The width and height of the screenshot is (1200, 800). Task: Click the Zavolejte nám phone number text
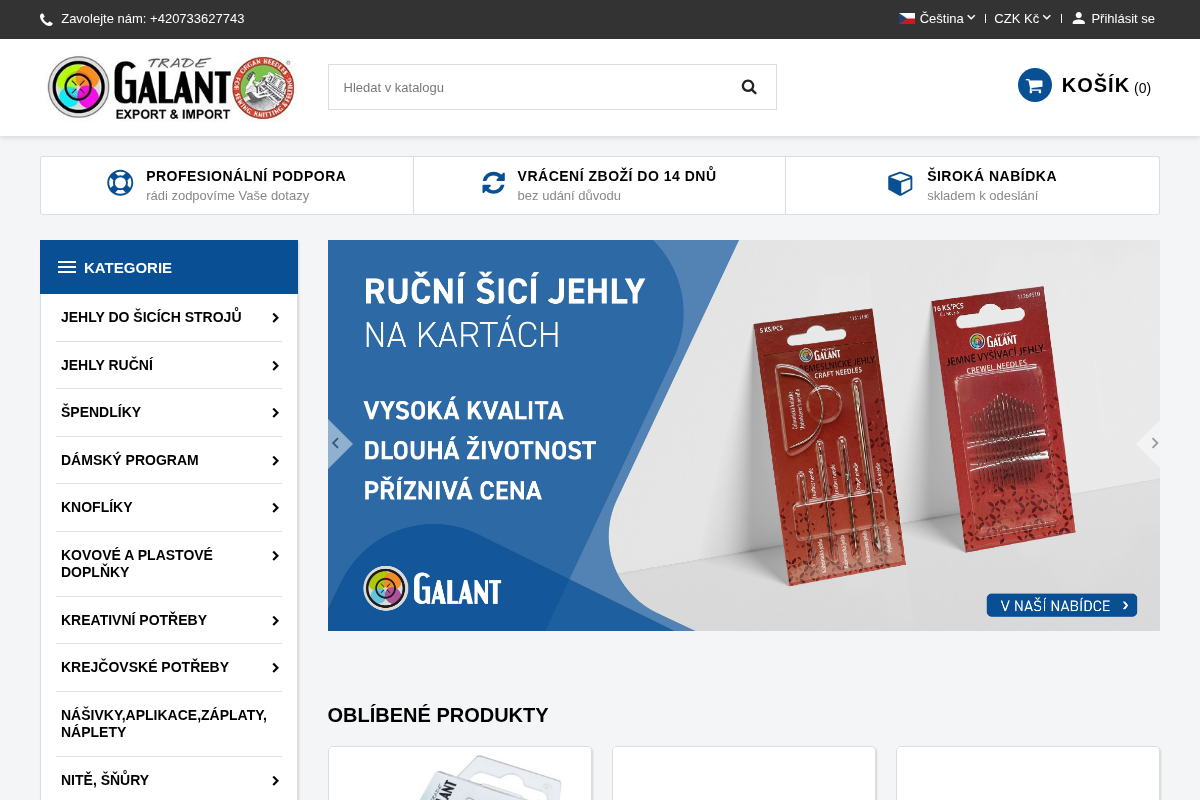[152, 18]
